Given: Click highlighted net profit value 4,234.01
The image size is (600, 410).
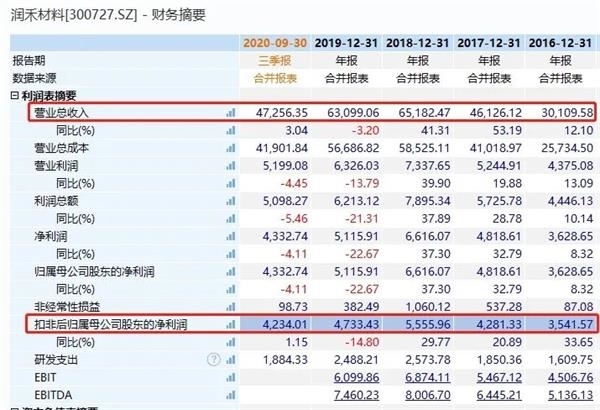Looking at the screenshot, I should [285, 325].
